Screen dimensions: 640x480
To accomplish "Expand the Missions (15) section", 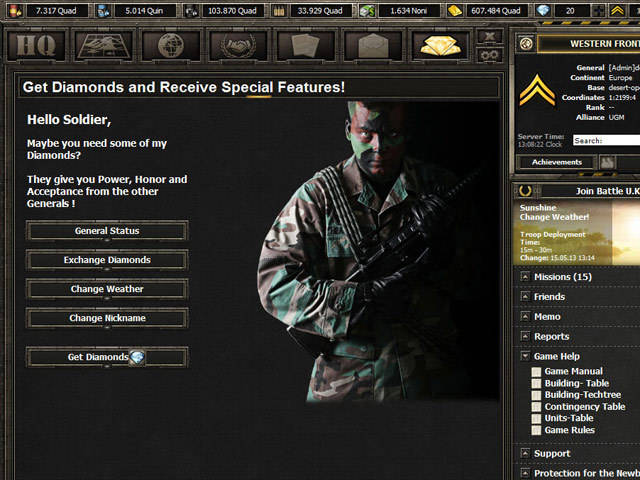I will pos(562,277).
